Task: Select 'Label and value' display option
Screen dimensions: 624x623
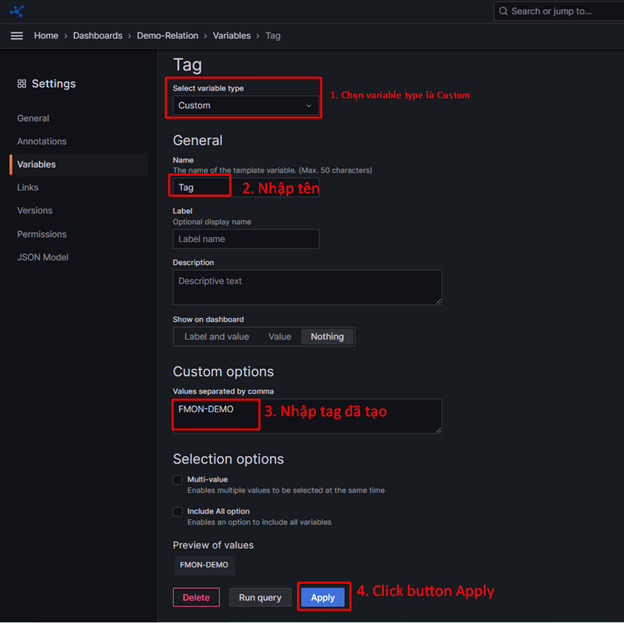Action: point(216,337)
